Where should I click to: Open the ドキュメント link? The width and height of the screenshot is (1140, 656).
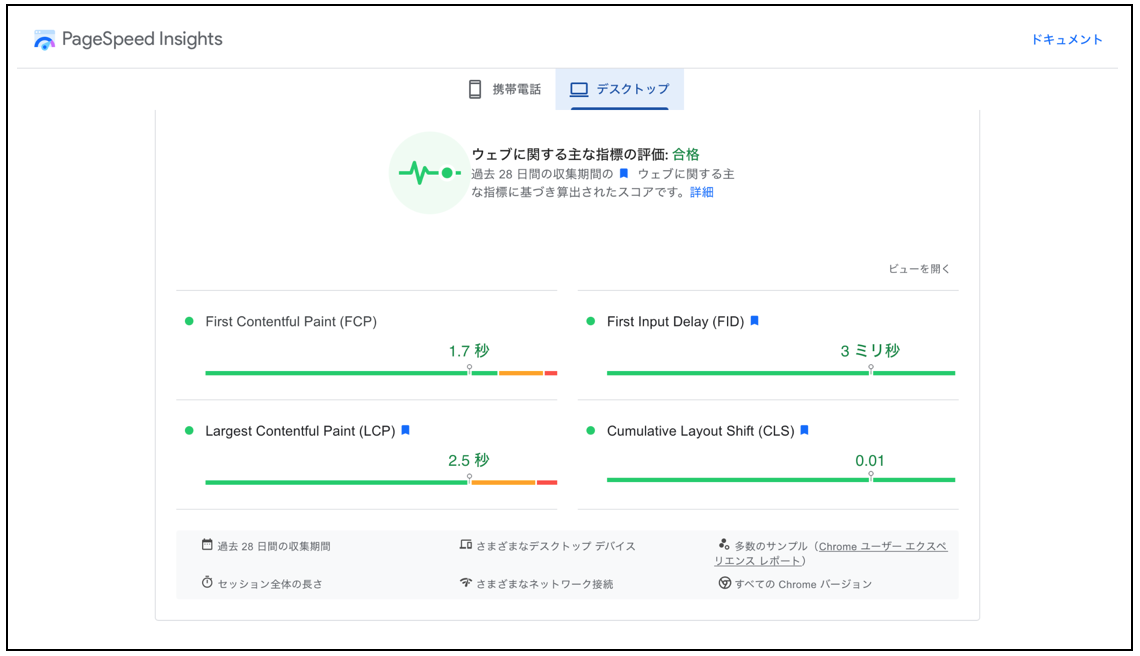click(x=1067, y=40)
